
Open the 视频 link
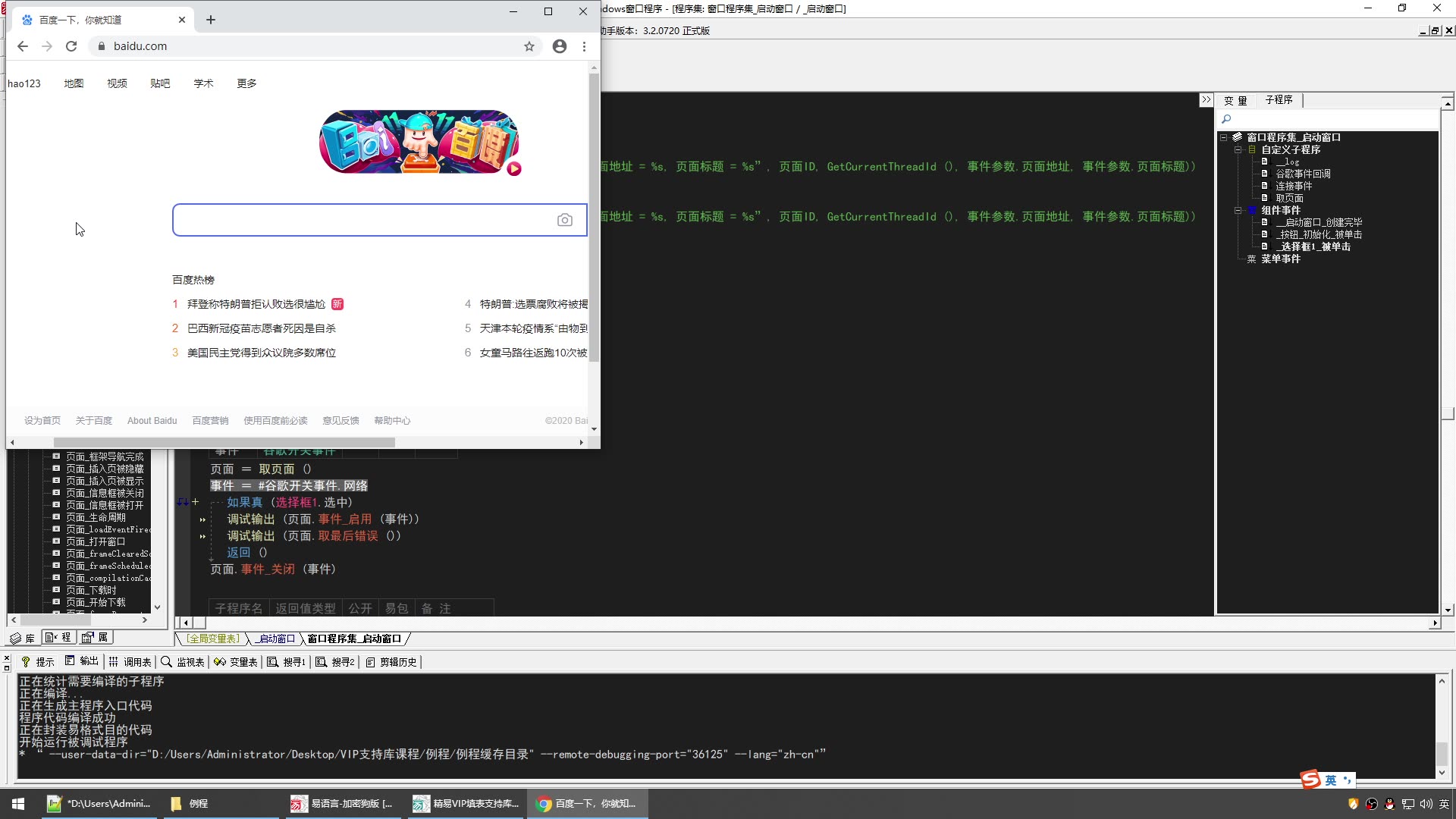117,83
